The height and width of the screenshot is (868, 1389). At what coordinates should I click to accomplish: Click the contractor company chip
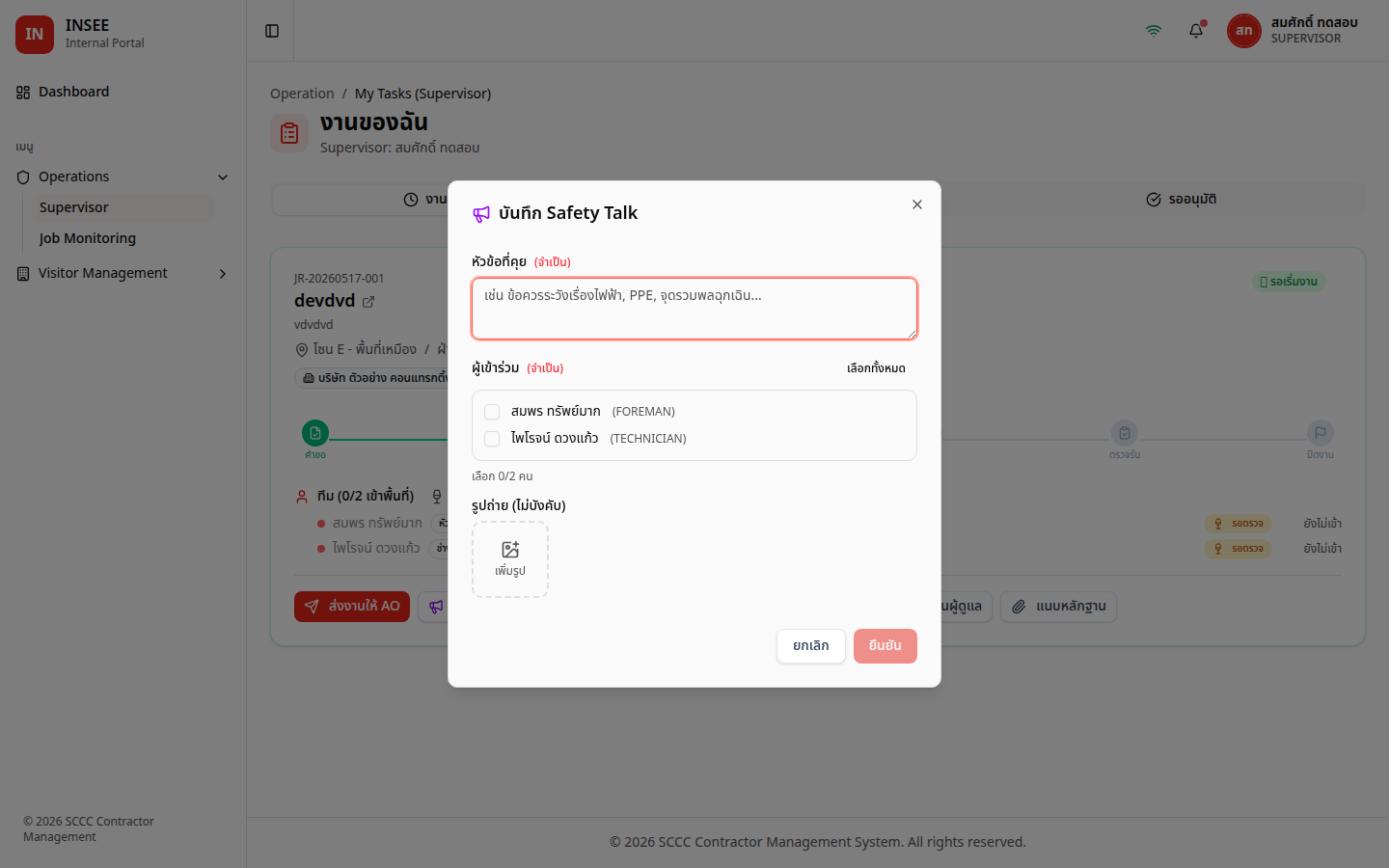(x=373, y=378)
